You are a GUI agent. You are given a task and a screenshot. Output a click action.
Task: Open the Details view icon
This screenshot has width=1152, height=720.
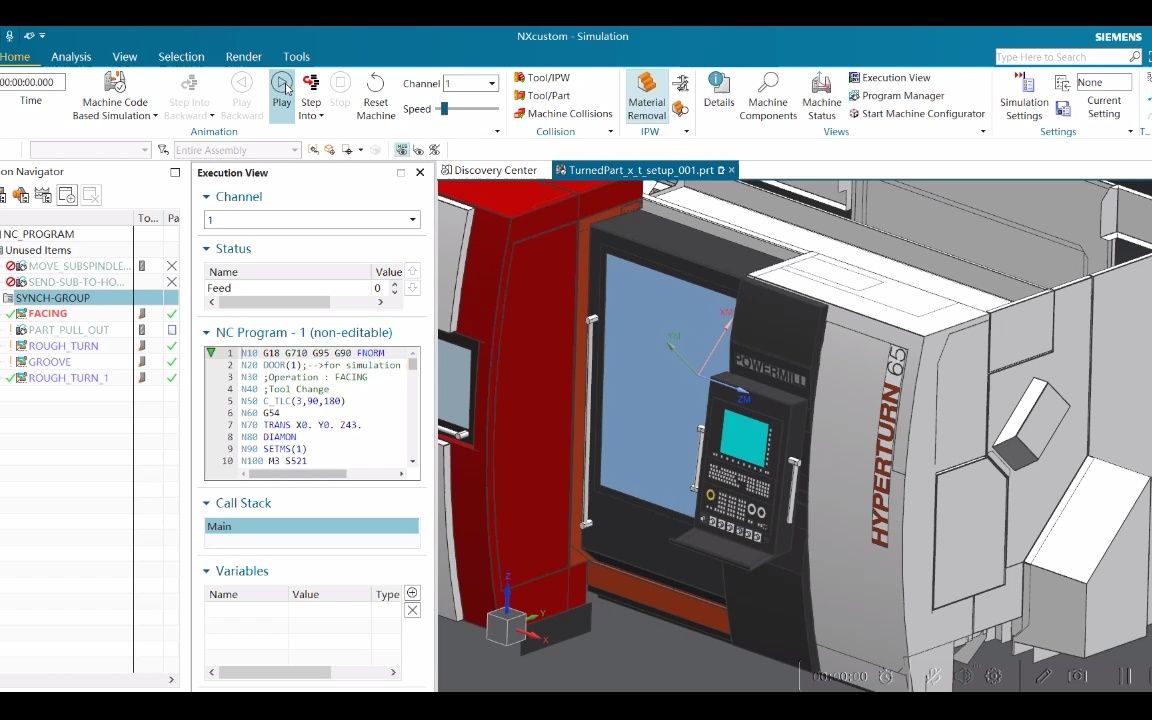(x=718, y=84)
